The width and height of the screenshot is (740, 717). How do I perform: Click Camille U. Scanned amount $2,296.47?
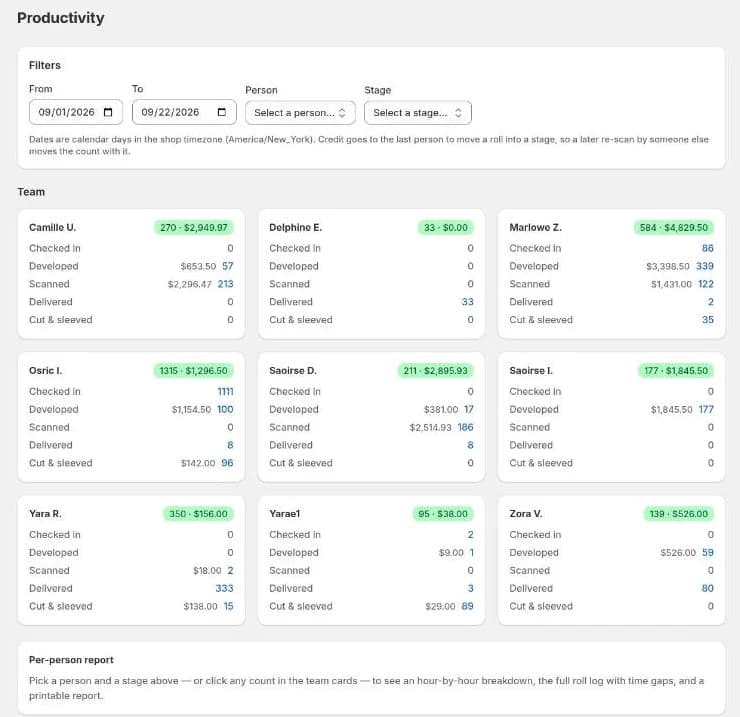point(190,284)
